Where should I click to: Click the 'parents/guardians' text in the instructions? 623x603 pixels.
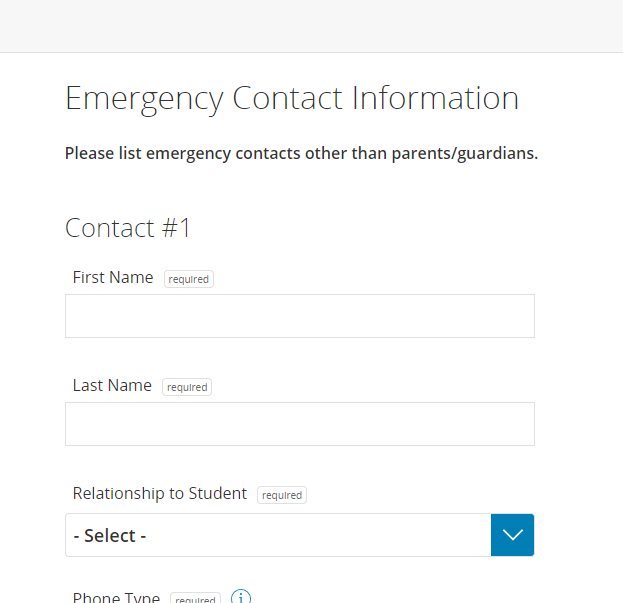coord(468,153)
